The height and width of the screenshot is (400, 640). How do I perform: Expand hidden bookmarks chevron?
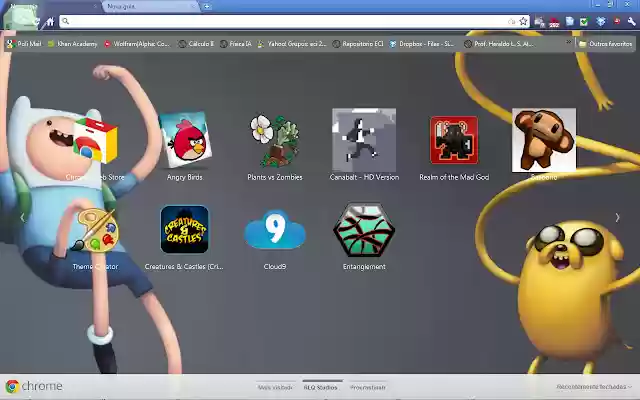coord(568,42)
